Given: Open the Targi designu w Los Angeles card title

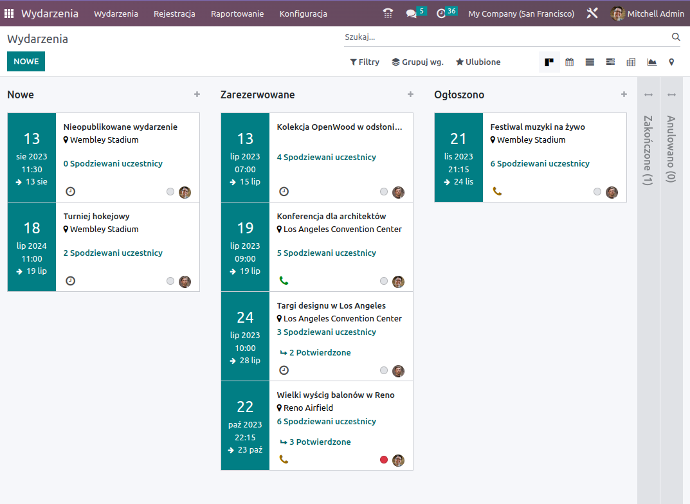Looking at the screenshot, I should click(331, 305).
